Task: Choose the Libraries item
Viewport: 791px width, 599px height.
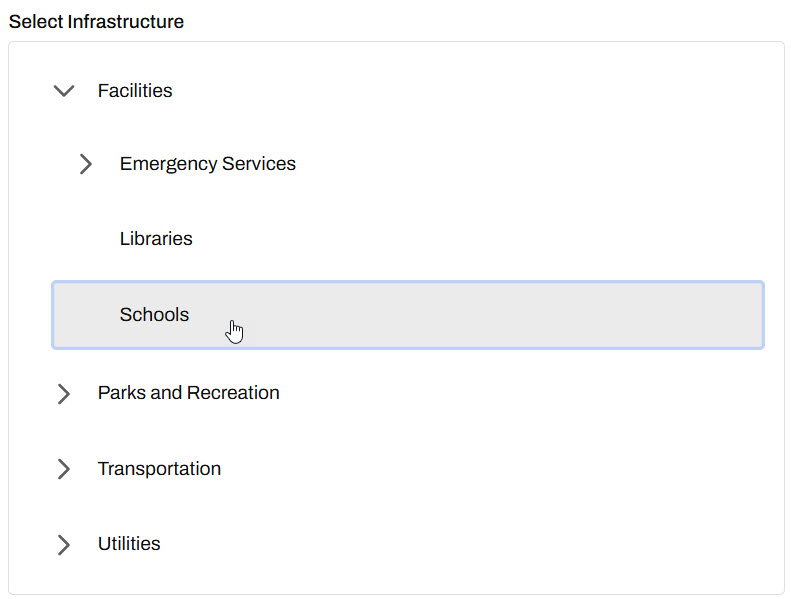Action: coord(156,239)
